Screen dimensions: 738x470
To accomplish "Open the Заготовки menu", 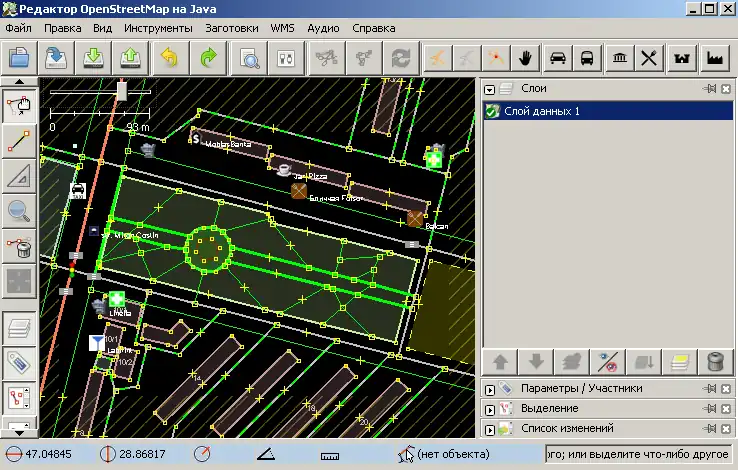I will point(233,28).
